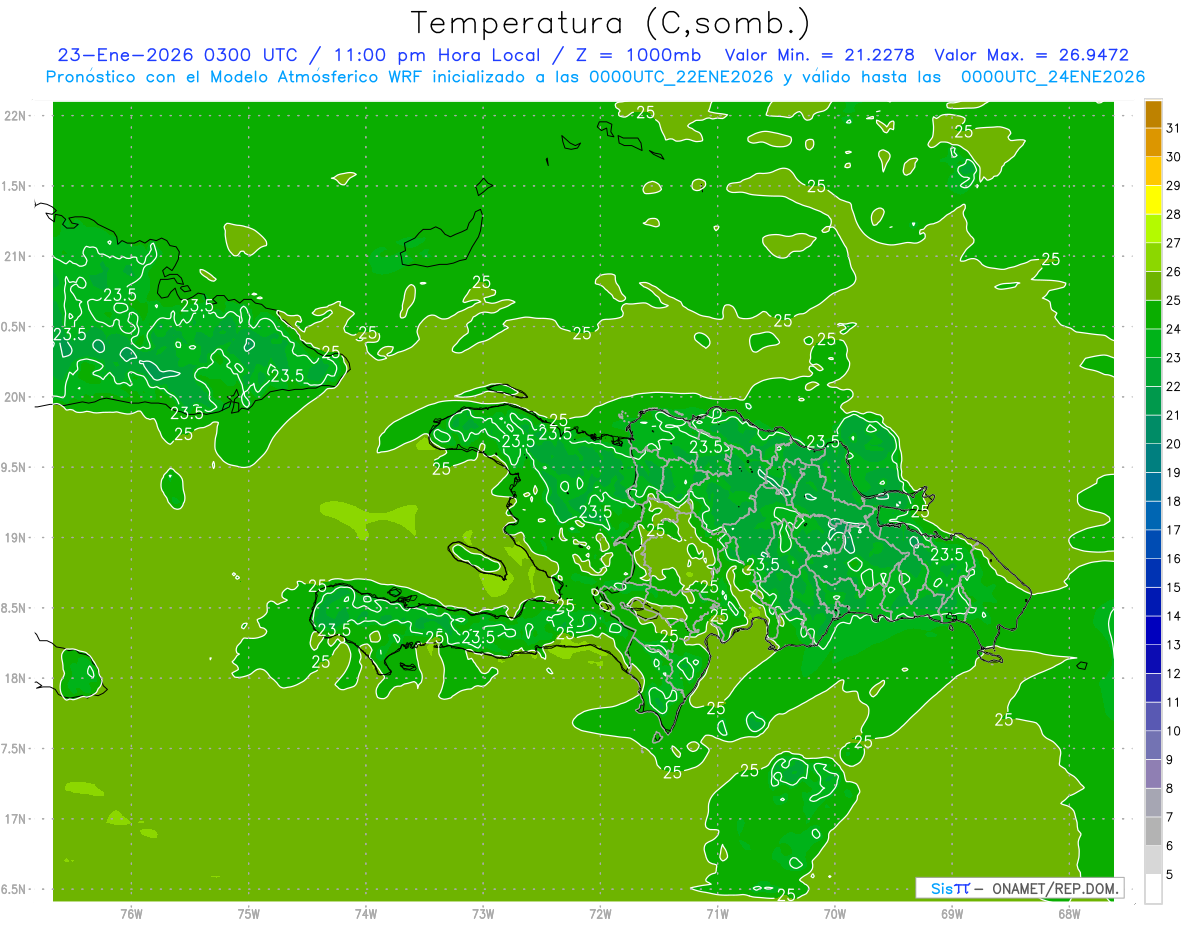Click the color scale's 28 label
1200x927 pixels.
click(x=1174, y=214)
